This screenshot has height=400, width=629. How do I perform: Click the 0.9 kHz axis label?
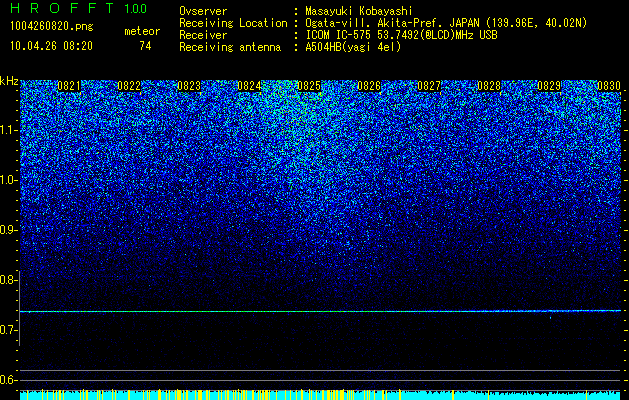[x=9, y=230]
